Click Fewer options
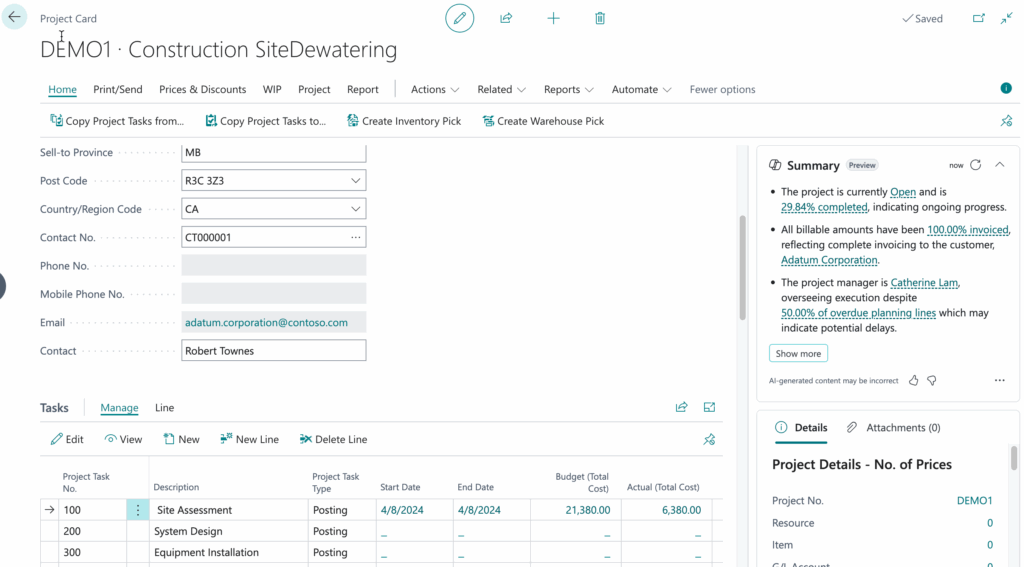The image size is (1024, 567). tap(722, 89)
